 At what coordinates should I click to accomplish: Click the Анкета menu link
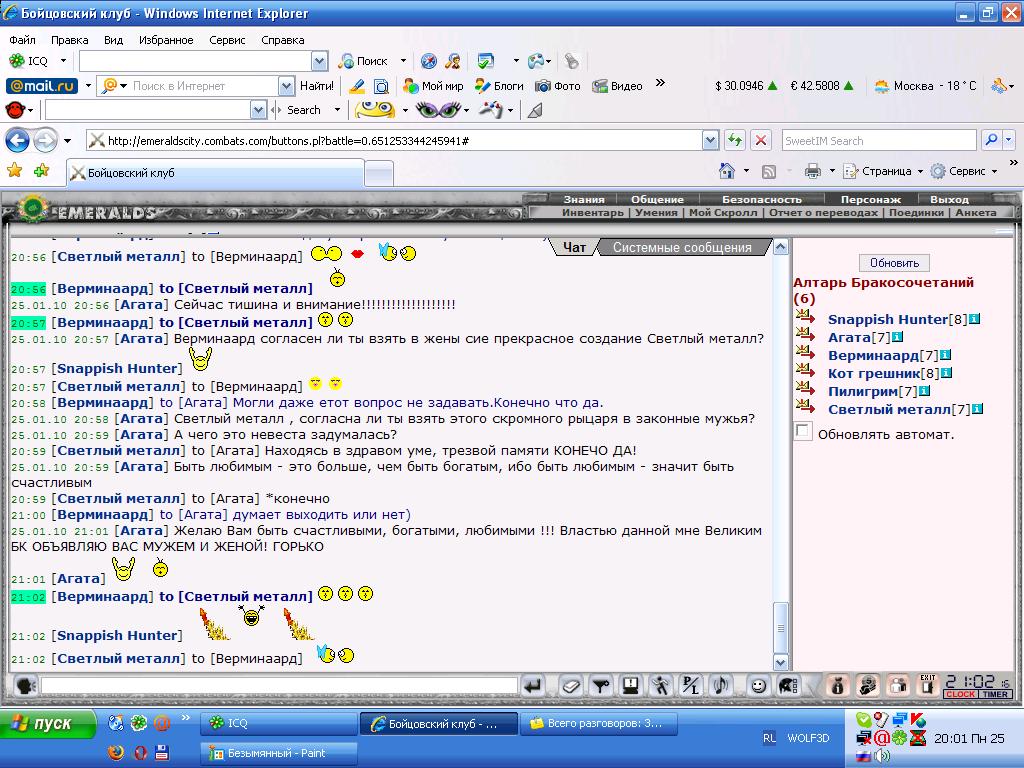[x=976, y=212]
